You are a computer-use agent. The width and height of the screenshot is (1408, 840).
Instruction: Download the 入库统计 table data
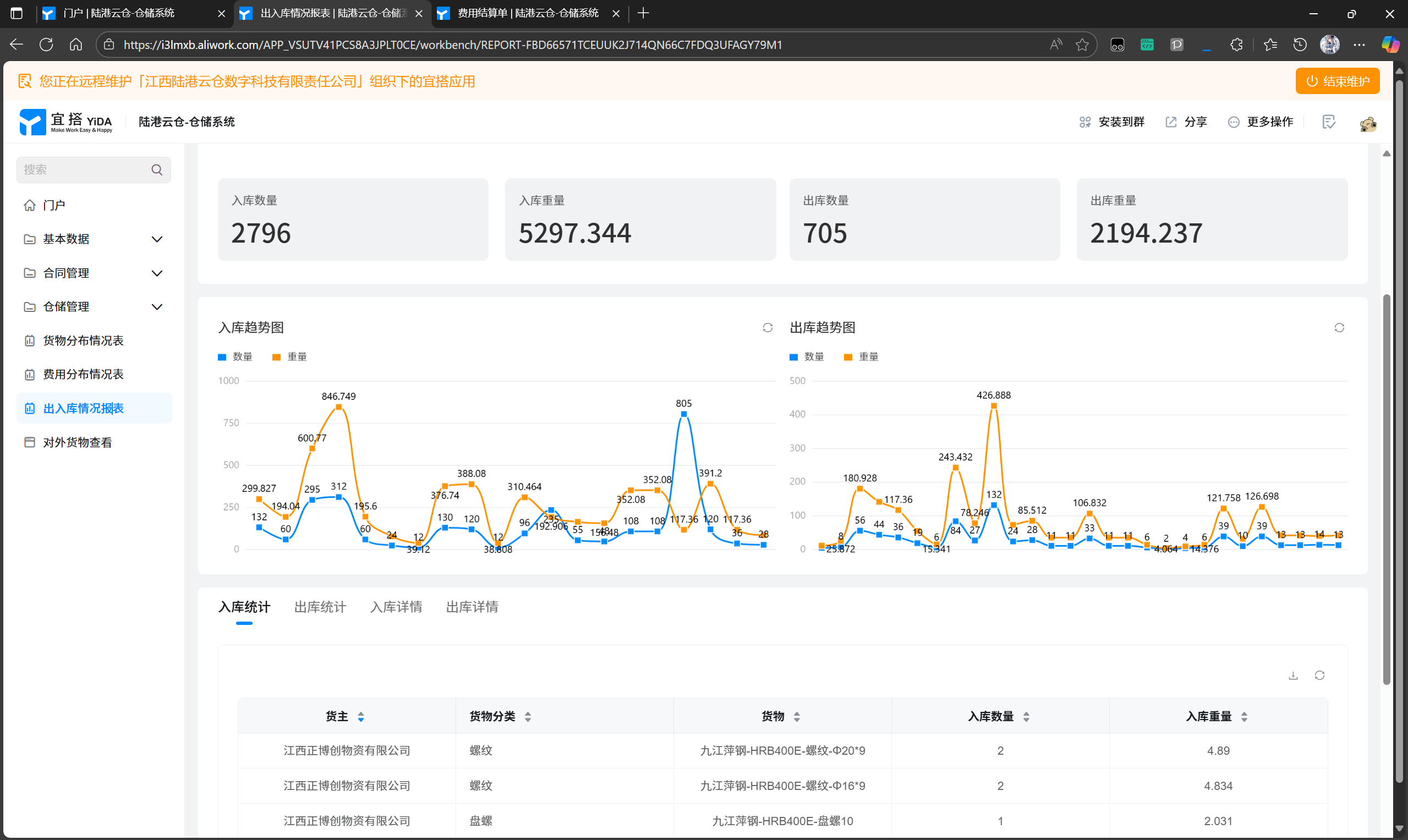pyautogui.click(x=1292, y=676)
